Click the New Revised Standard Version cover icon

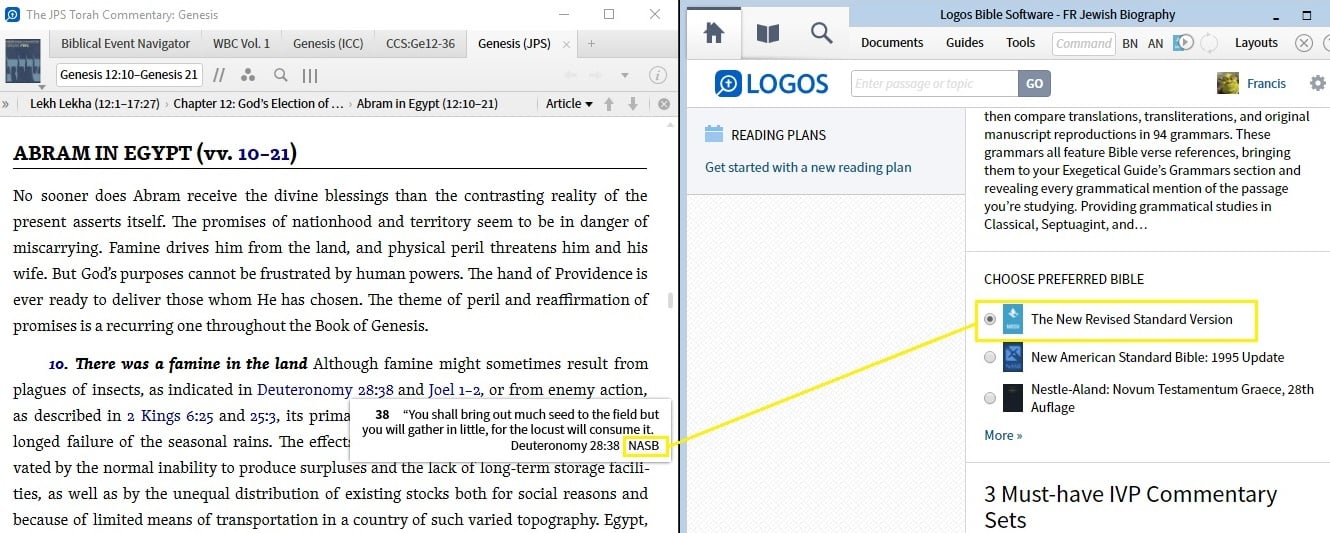(x=1013, y=319)
